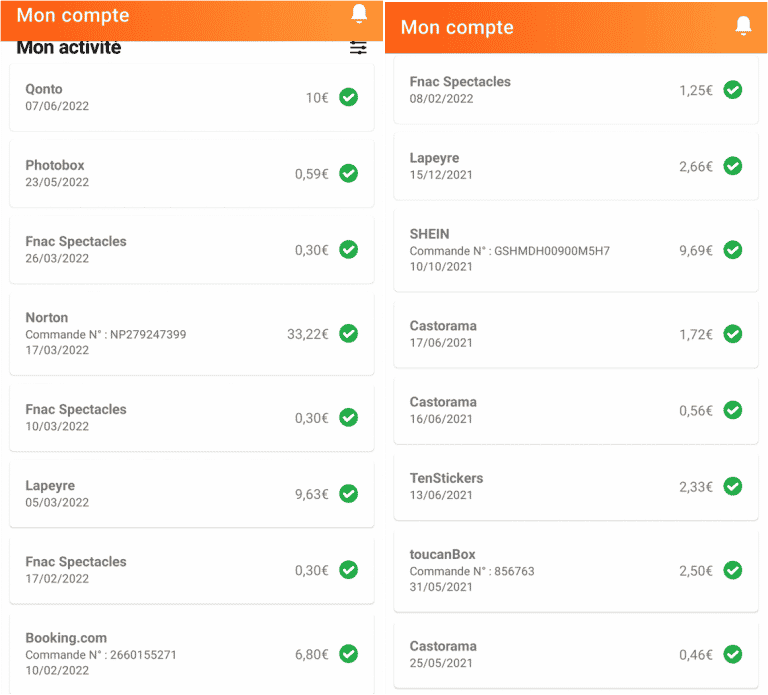Tap the notification bell in right header
Screen dimensions: 768x695
pyautogui.click(x=743, y=26)
